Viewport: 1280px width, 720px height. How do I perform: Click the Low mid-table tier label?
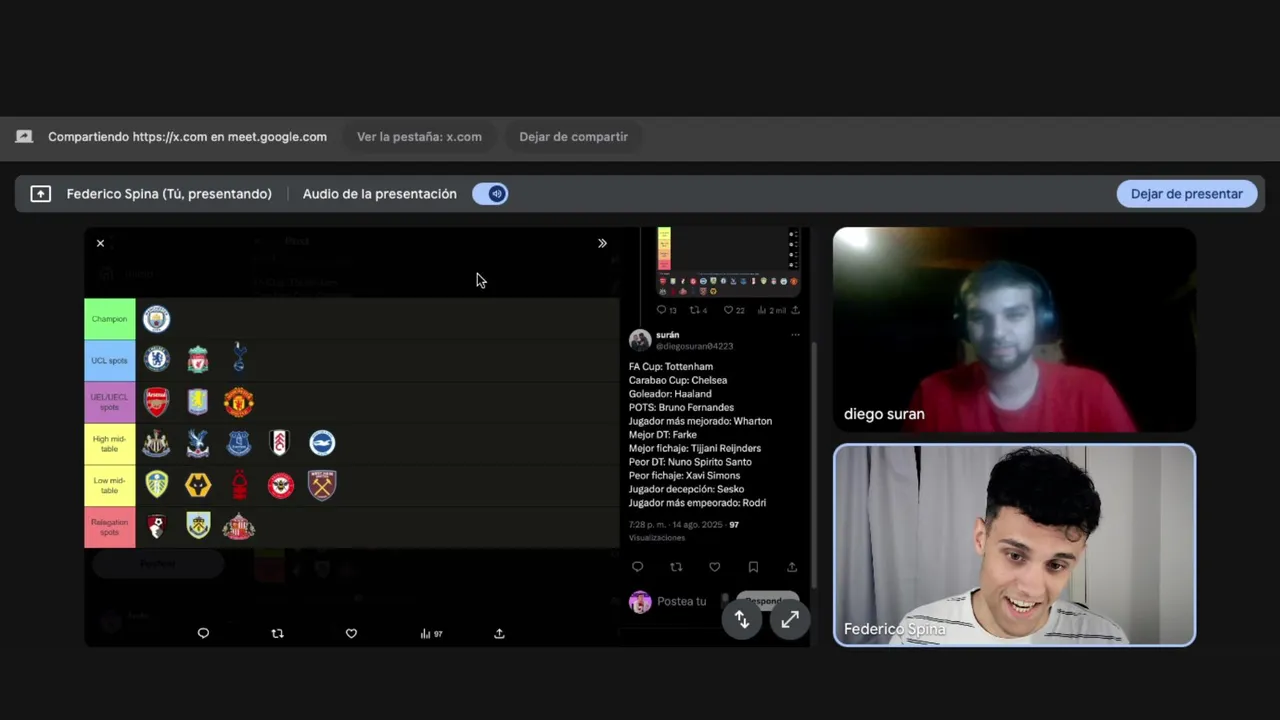tap(110, 485)
